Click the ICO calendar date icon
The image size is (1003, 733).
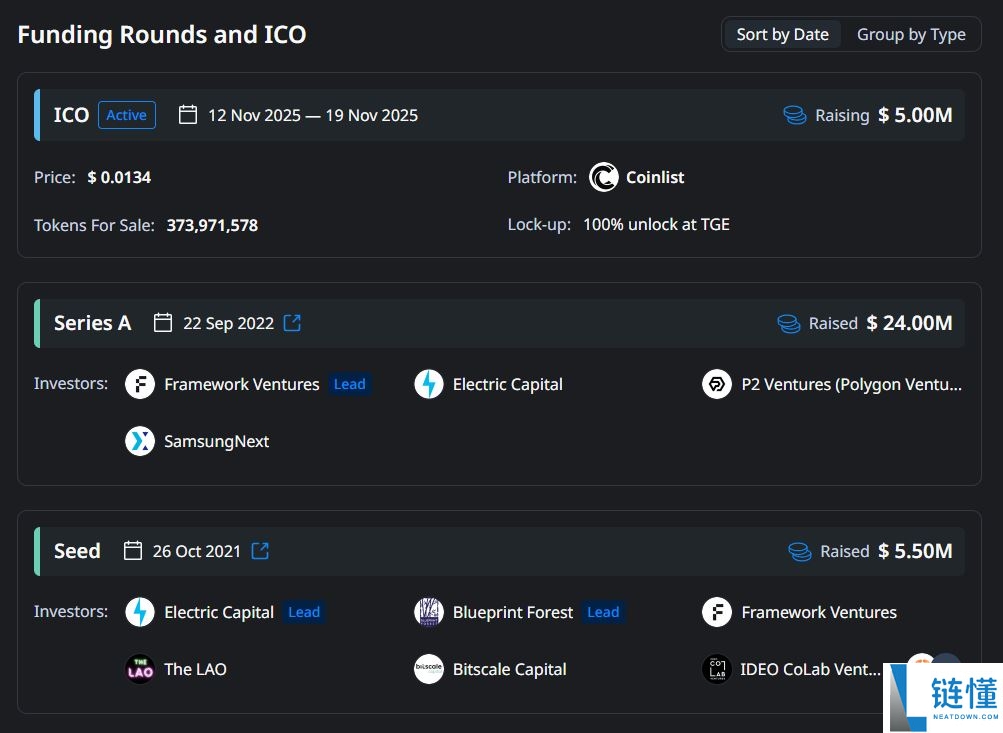point(188,115)
